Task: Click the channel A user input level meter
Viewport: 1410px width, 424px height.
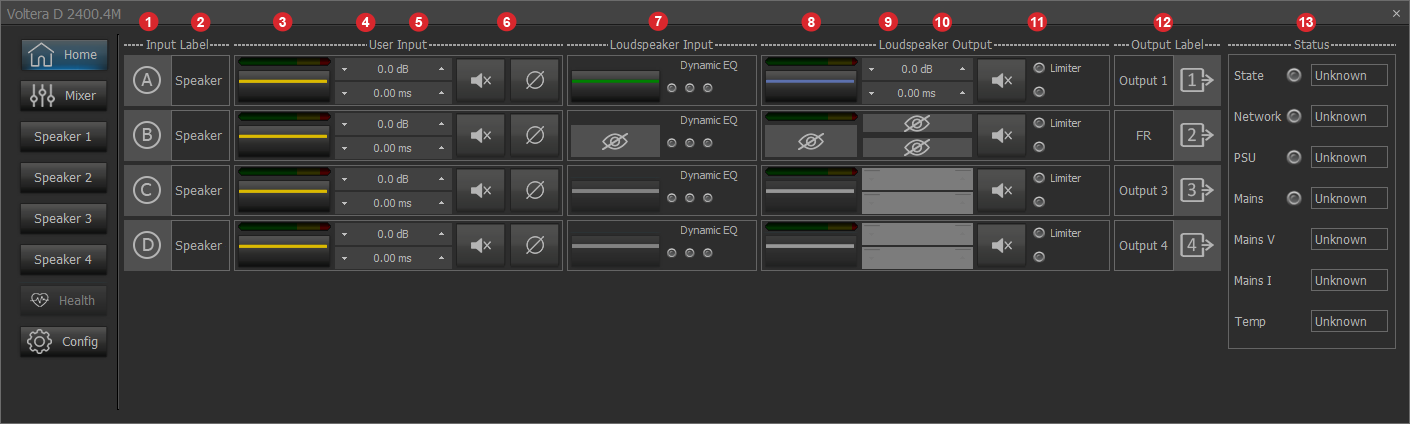Action: coord(284,80)
